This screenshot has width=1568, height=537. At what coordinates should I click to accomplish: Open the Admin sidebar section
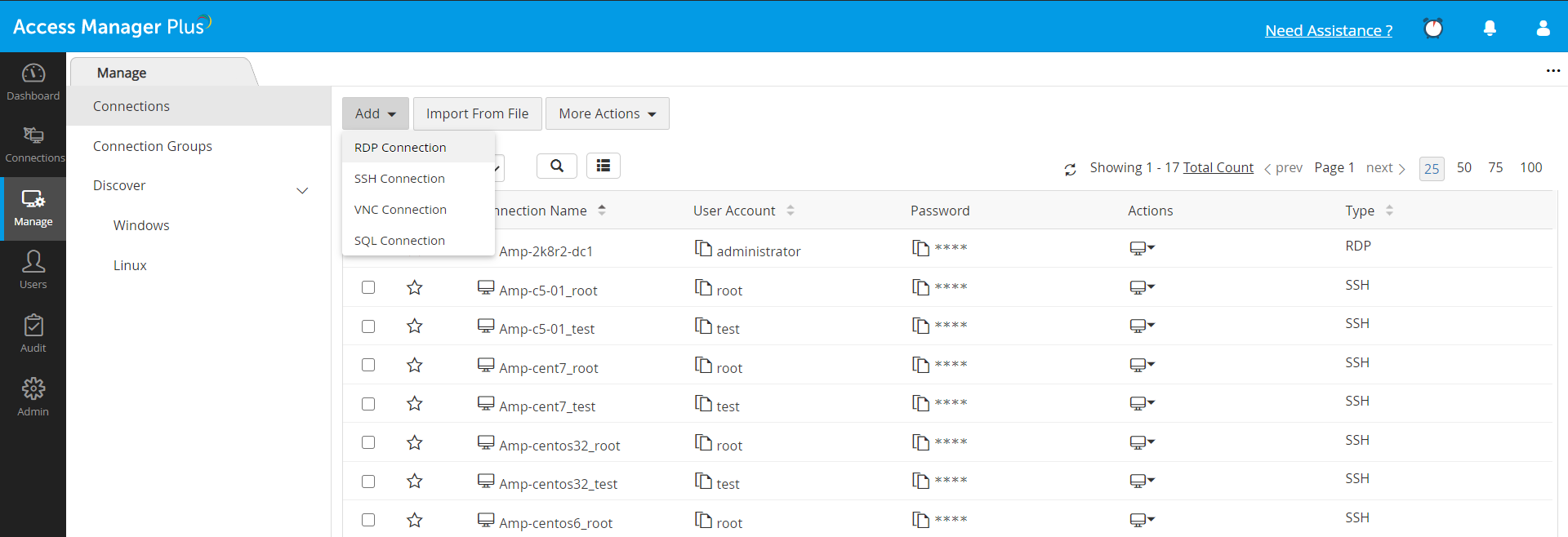33,398
